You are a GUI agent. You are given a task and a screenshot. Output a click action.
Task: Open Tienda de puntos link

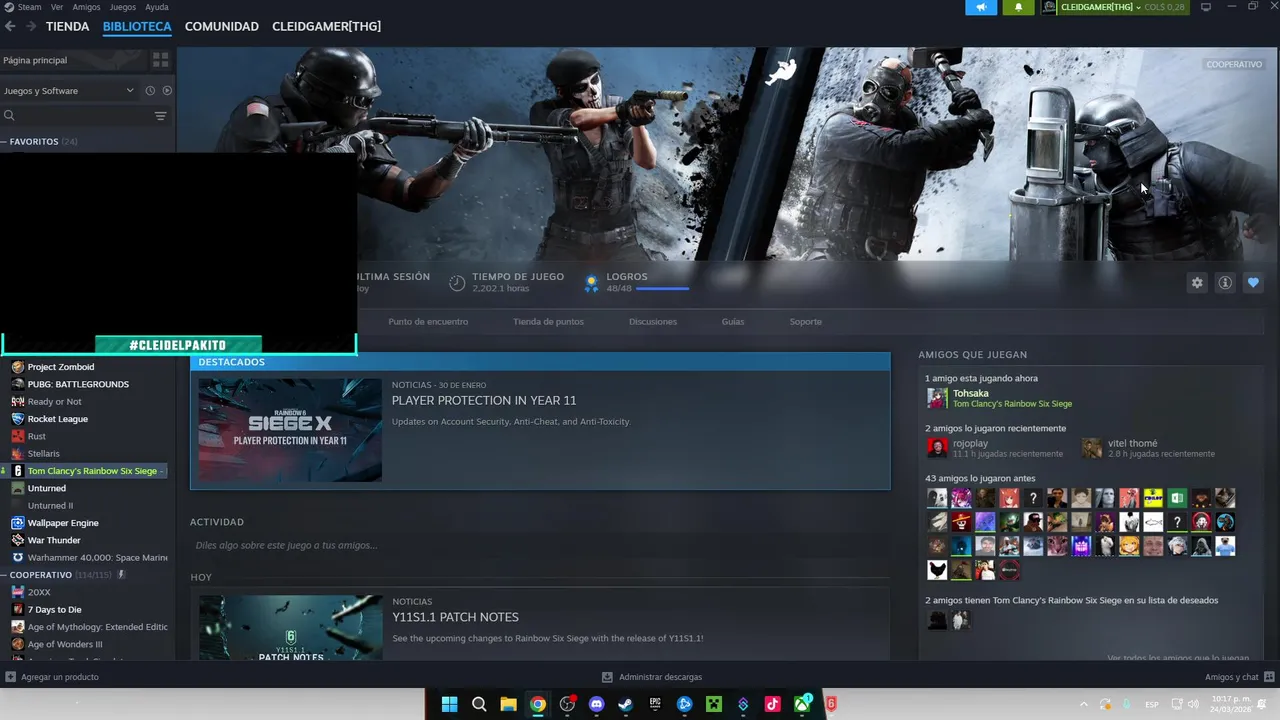click(x=548, y=322)
